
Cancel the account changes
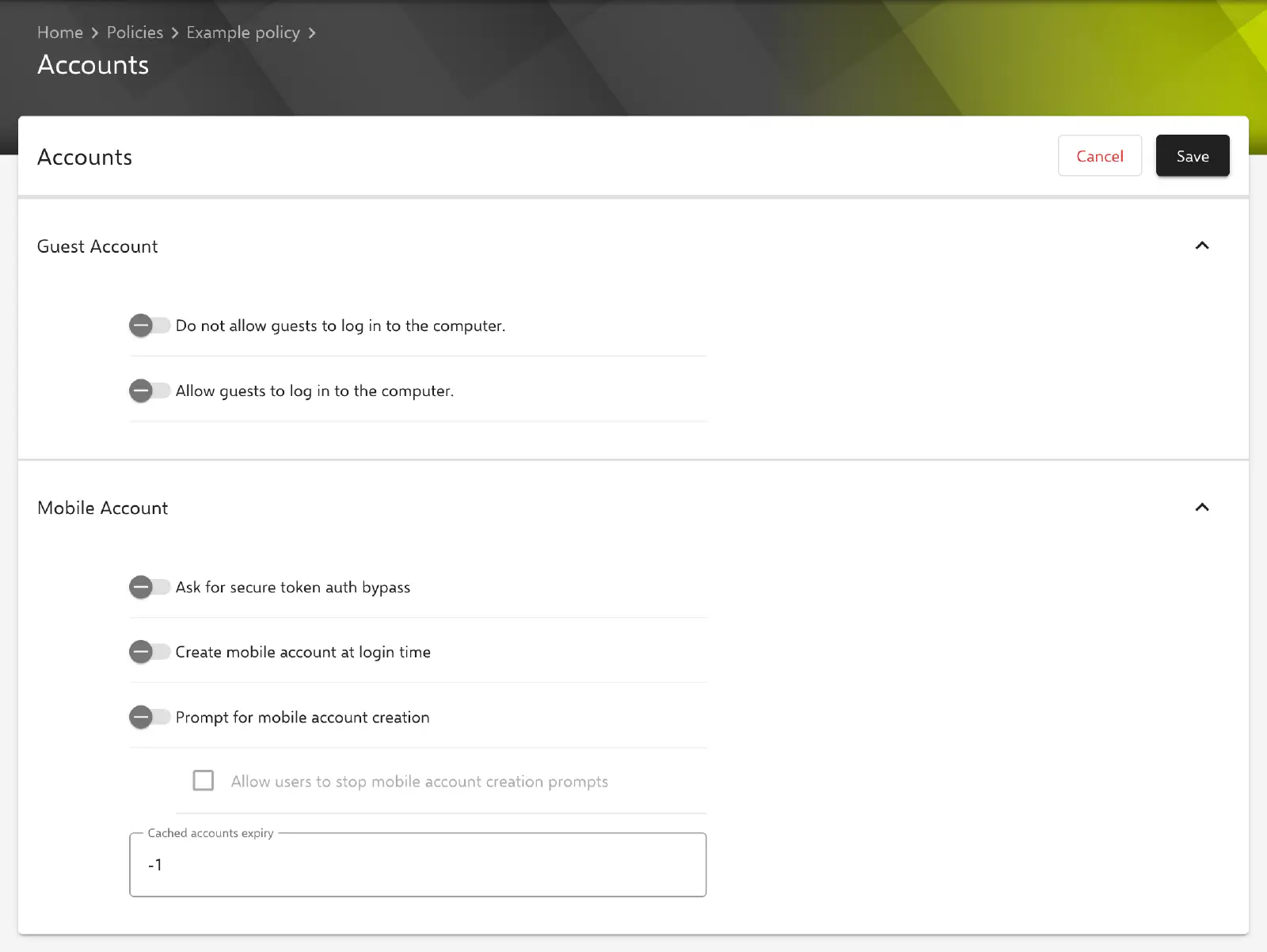(1100, 156)
